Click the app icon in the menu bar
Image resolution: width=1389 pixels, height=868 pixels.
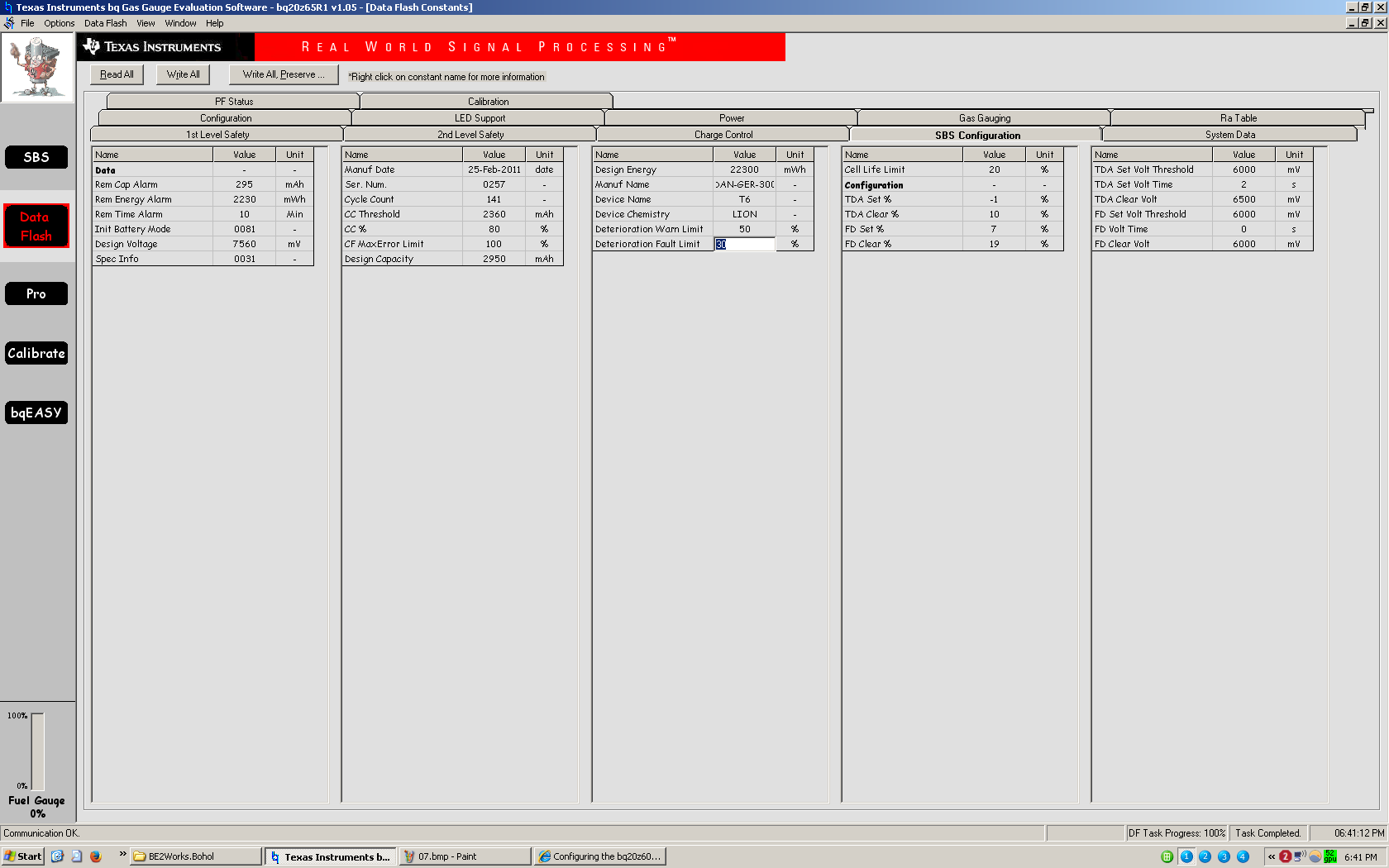click(x=9, y=23)
